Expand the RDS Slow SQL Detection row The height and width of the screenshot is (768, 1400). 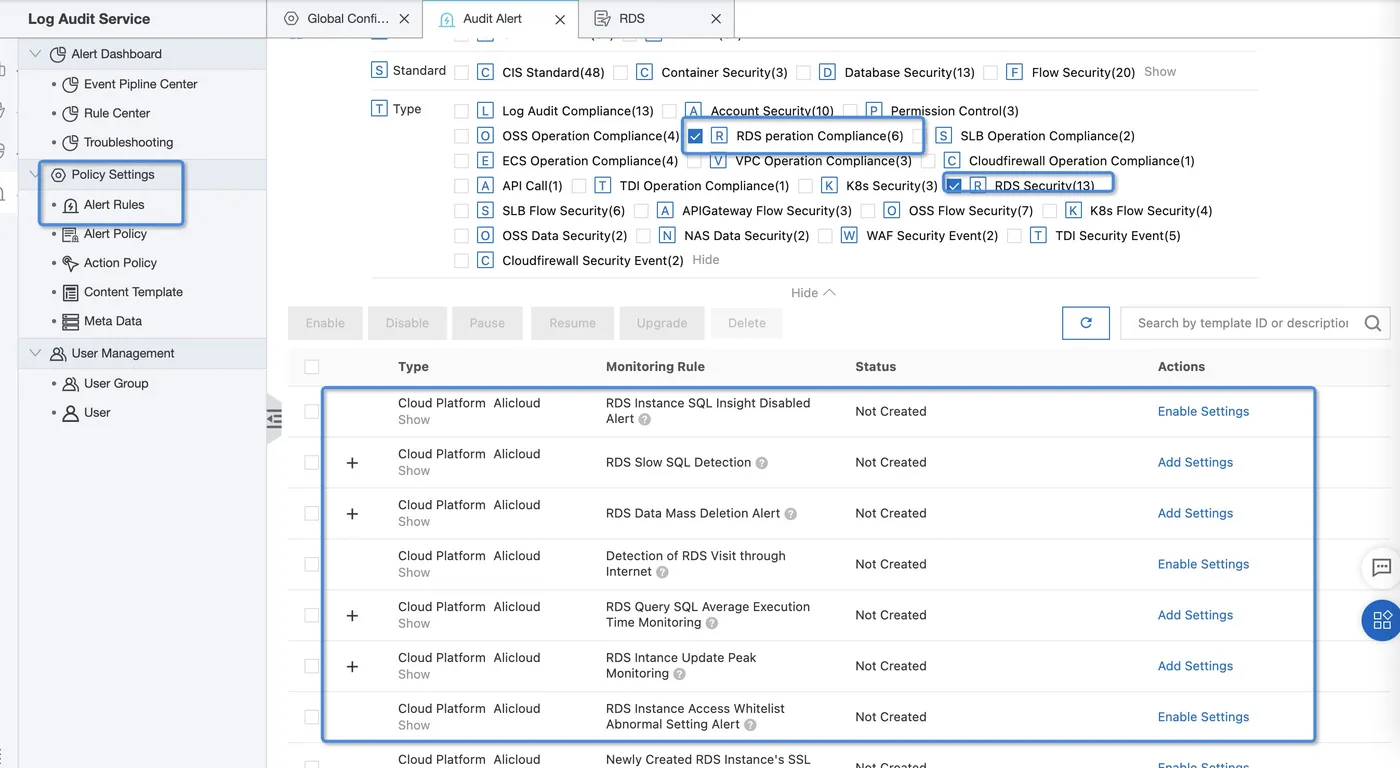(352, 463)
